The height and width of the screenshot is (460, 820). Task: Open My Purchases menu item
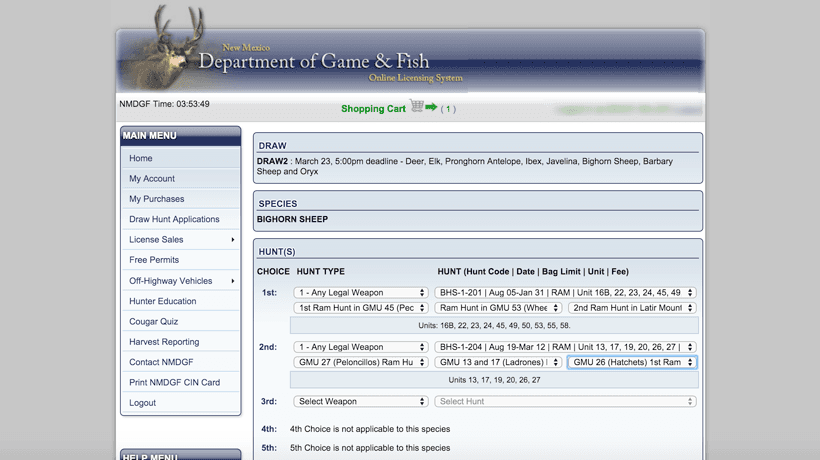click(157, 199)
